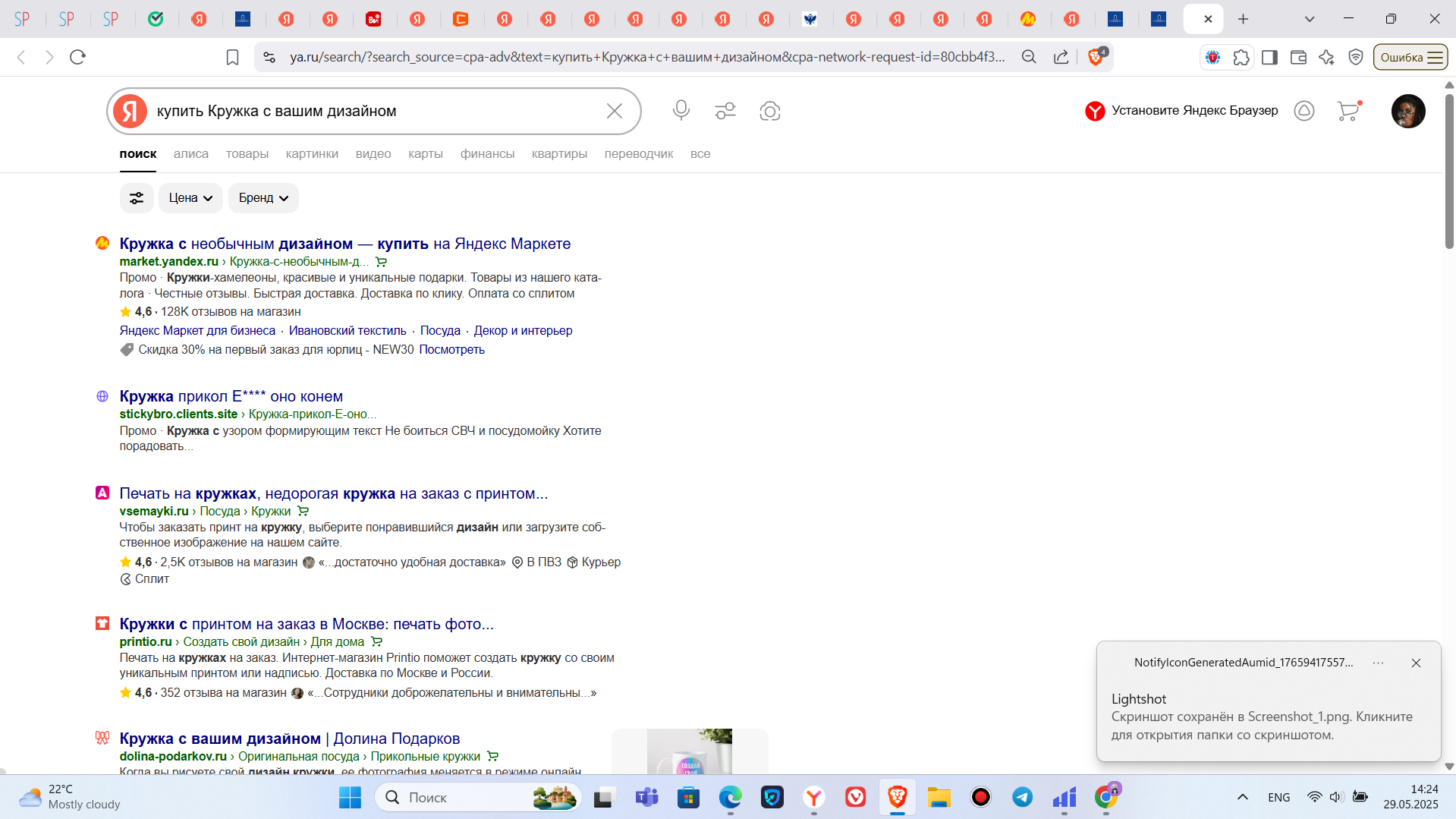Open Печать на кружках vsemayki result
This screenshot has height=819, width=1456.
(x=334, y=493)
